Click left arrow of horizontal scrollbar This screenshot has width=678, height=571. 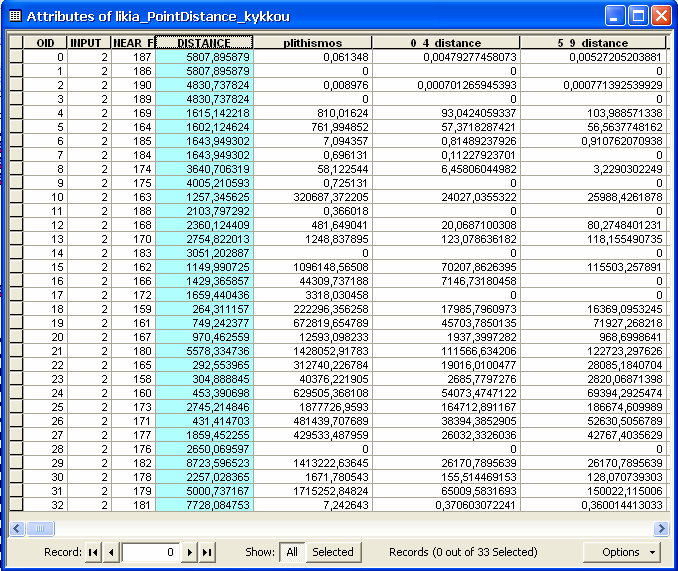tap(17, 528)
